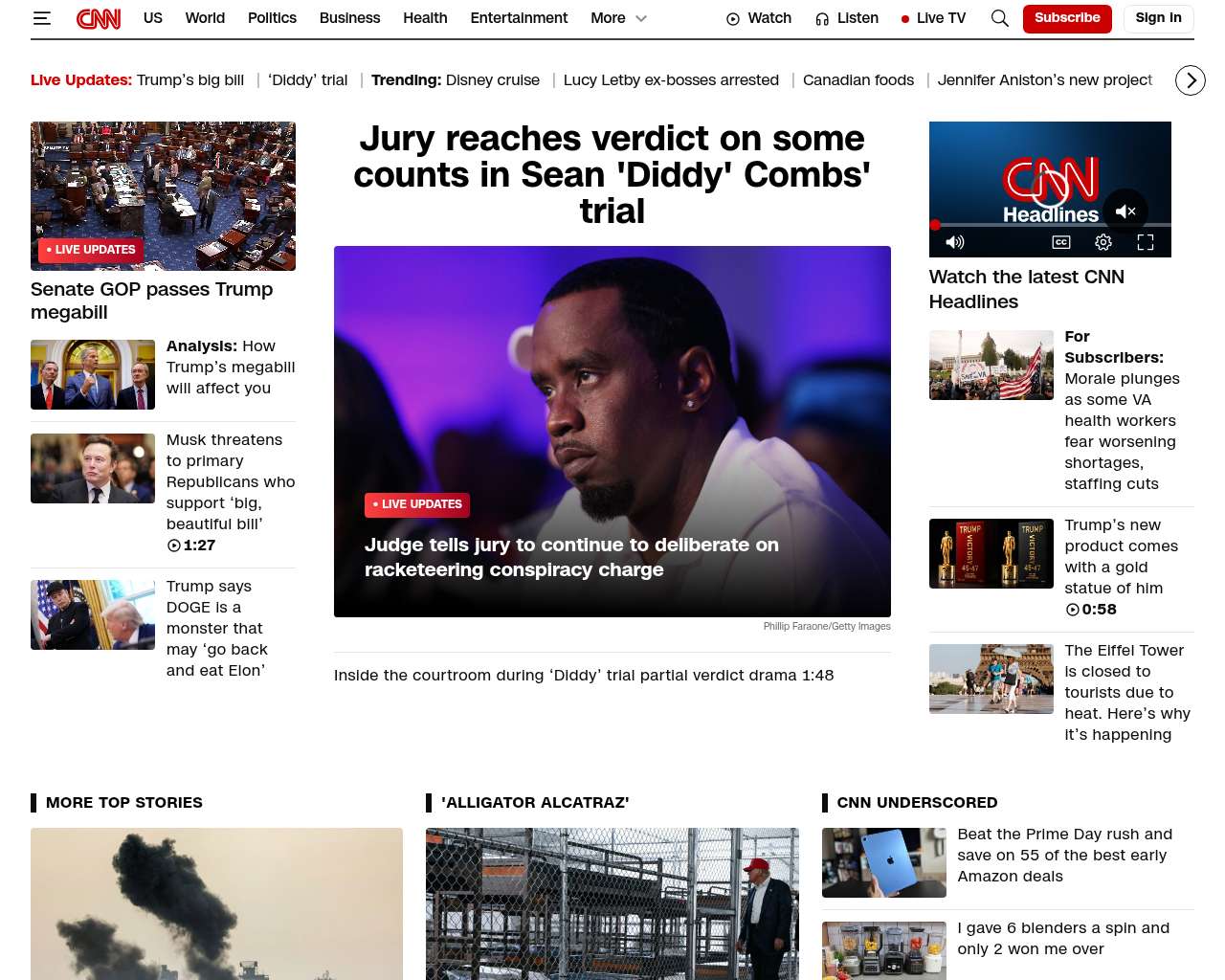Screen dimensions: 1225x980
Task: Open the search magnifier icon
Action: click(1000, 18)
